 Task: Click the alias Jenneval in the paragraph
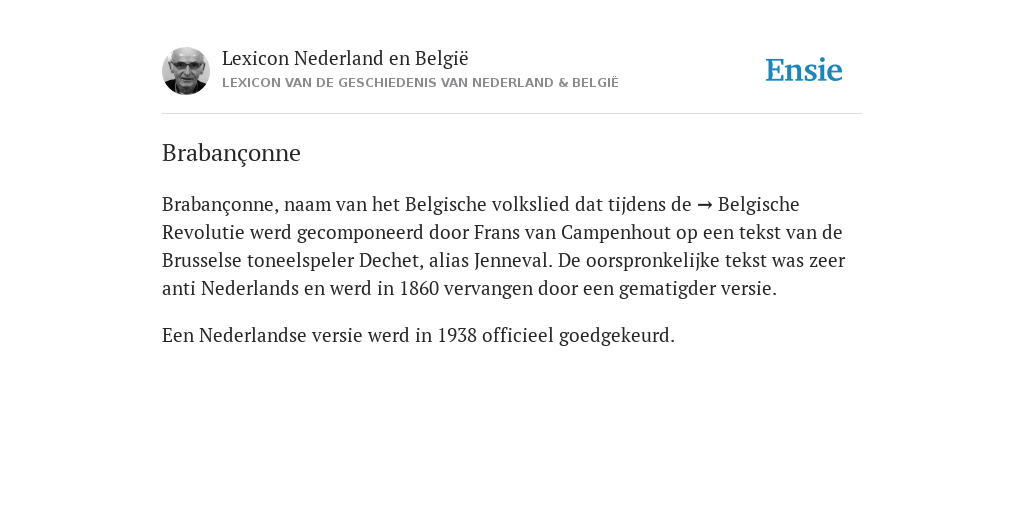(x=513, y=261)
